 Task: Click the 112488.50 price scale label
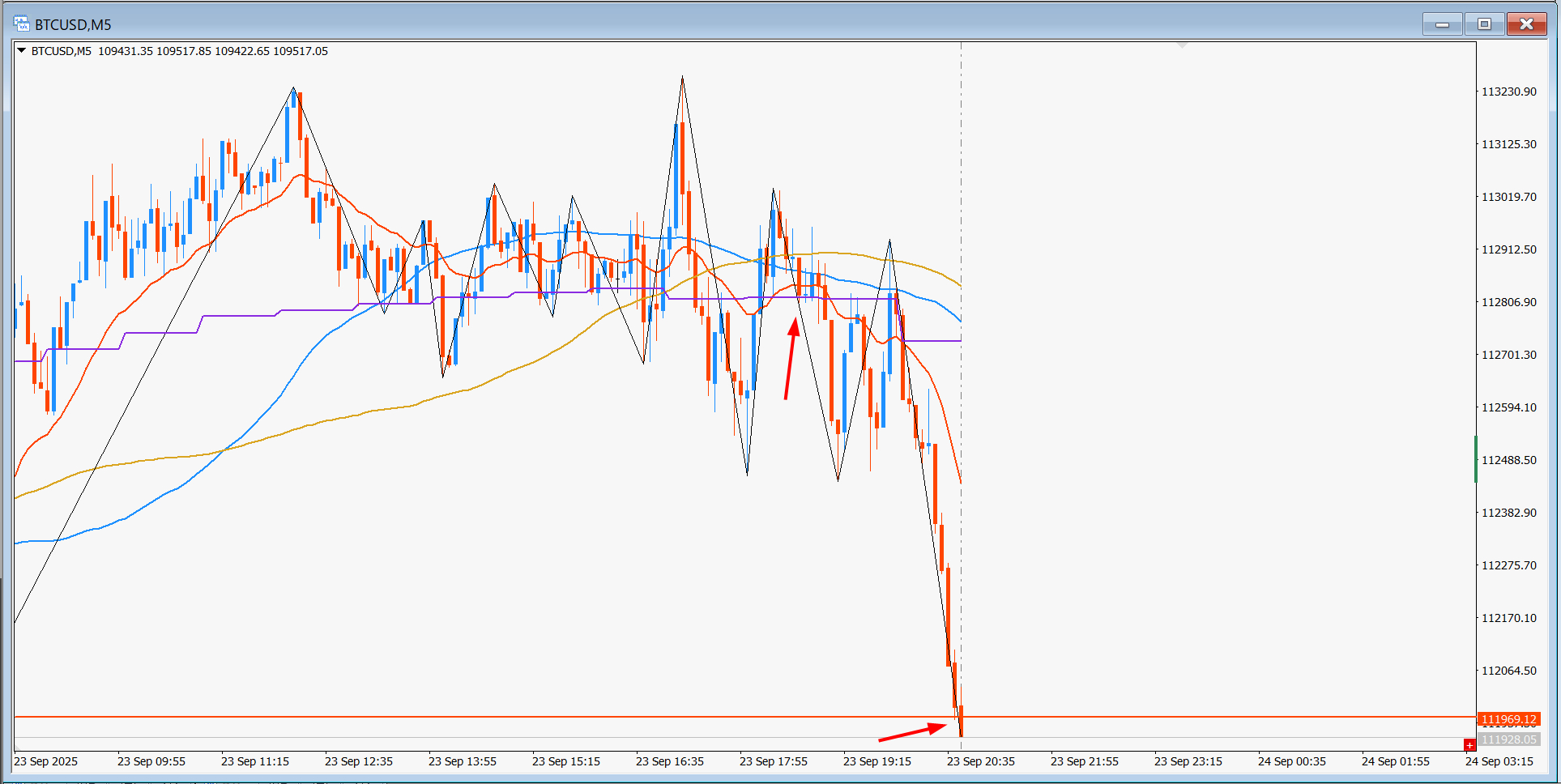[x=1508, y=460]
